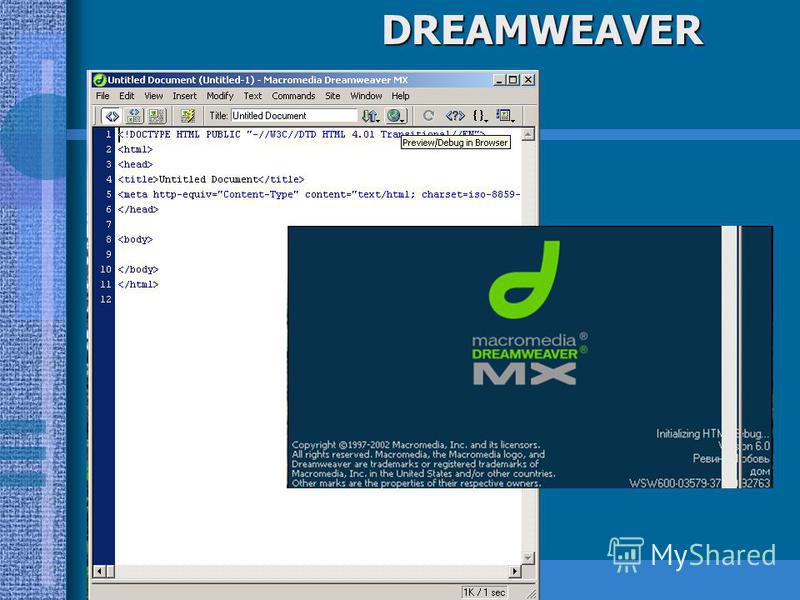Image resolution: width=800 pixels, height=600 pixels.
Task: Open the Window menu
Action: [x=366, y=96]
